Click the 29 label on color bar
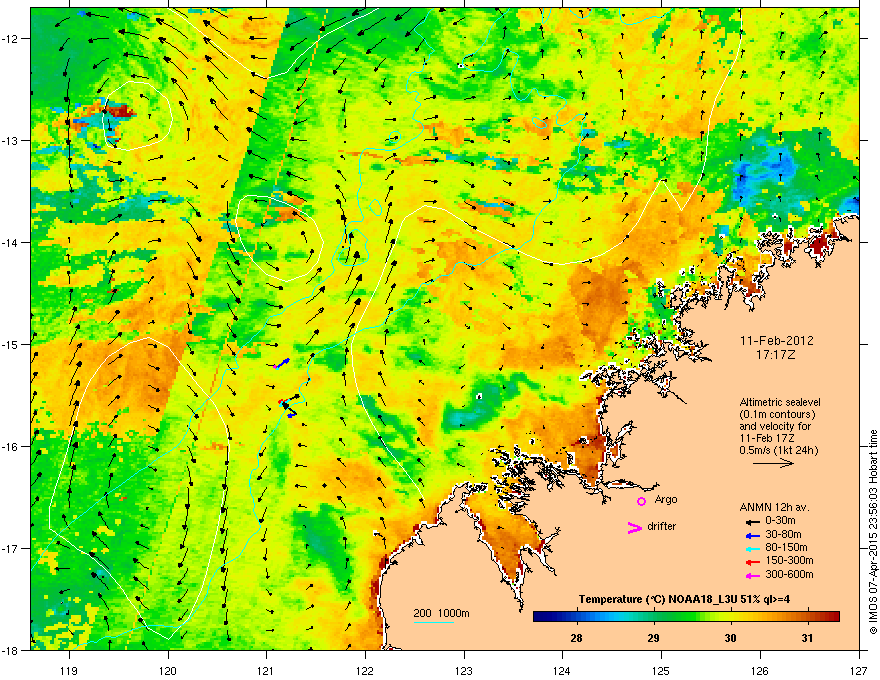 click(x=653, y=638)
